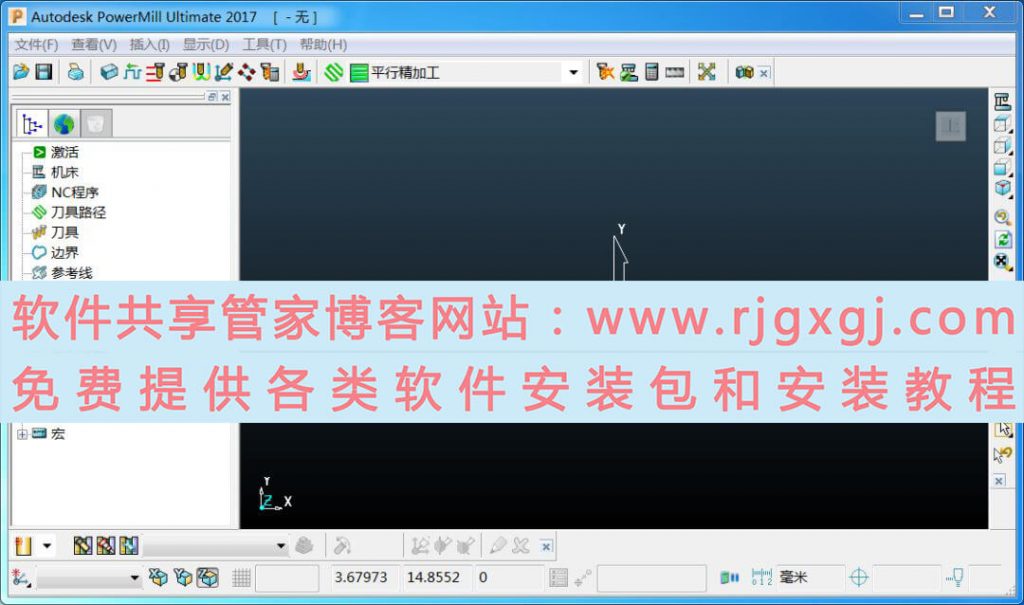The width and height of the screenshot is (1024, 605).
Task: Click the view along machine icon
Action: pyautogui.click(x=1002, y=101)
